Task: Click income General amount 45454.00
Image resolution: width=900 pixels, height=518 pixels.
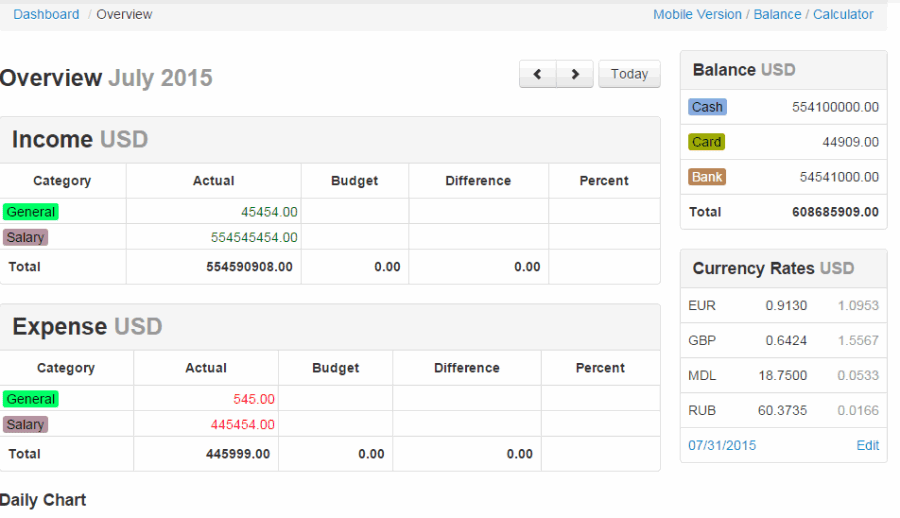Action: click(x=269, y=212)
